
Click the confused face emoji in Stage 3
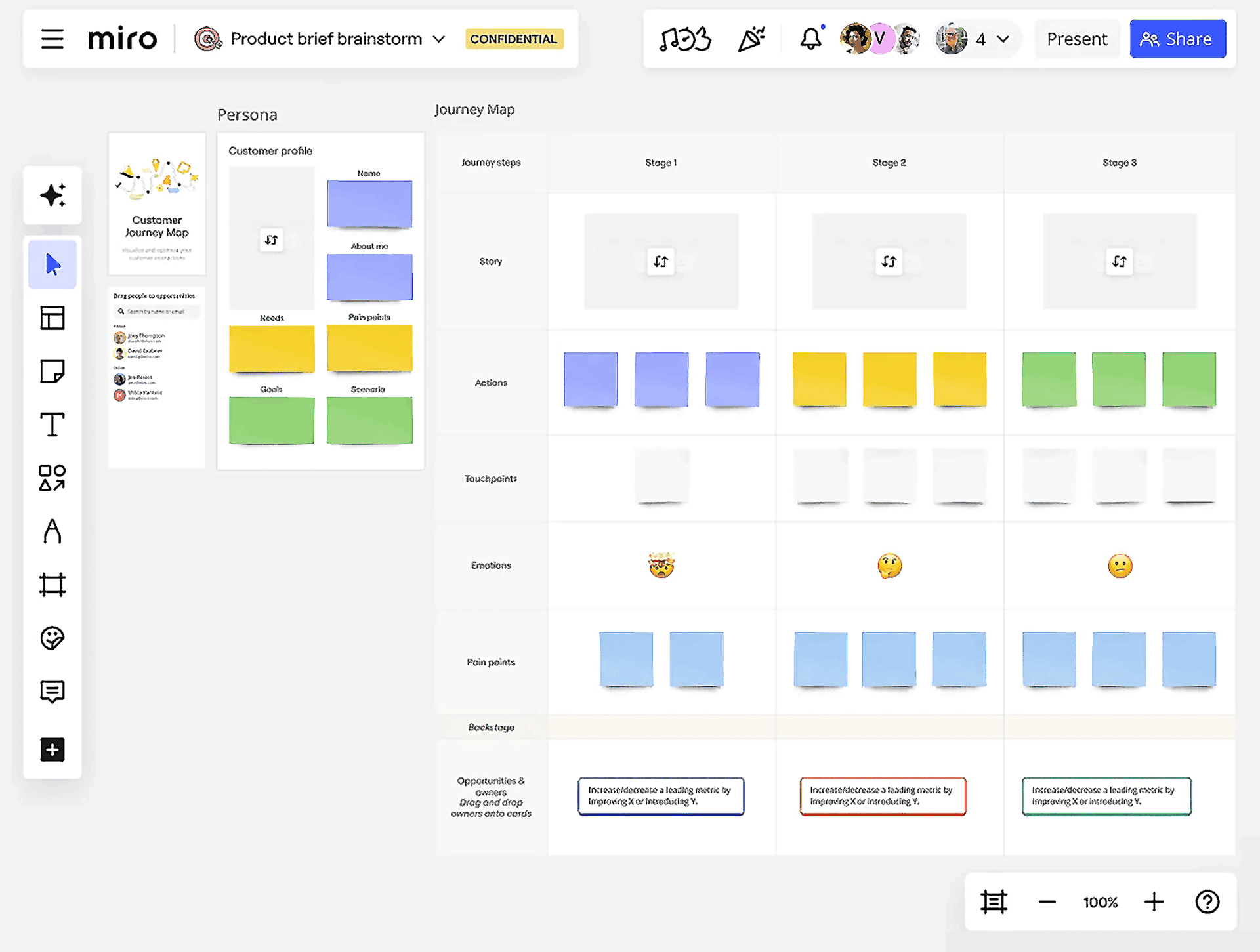click(1120, 566)
